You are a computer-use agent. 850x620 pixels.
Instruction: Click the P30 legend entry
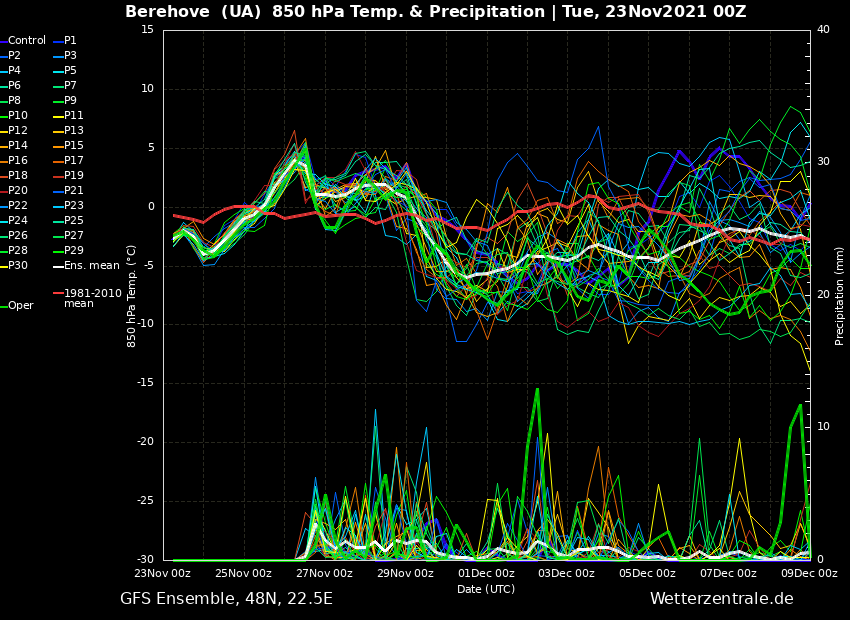18,266
